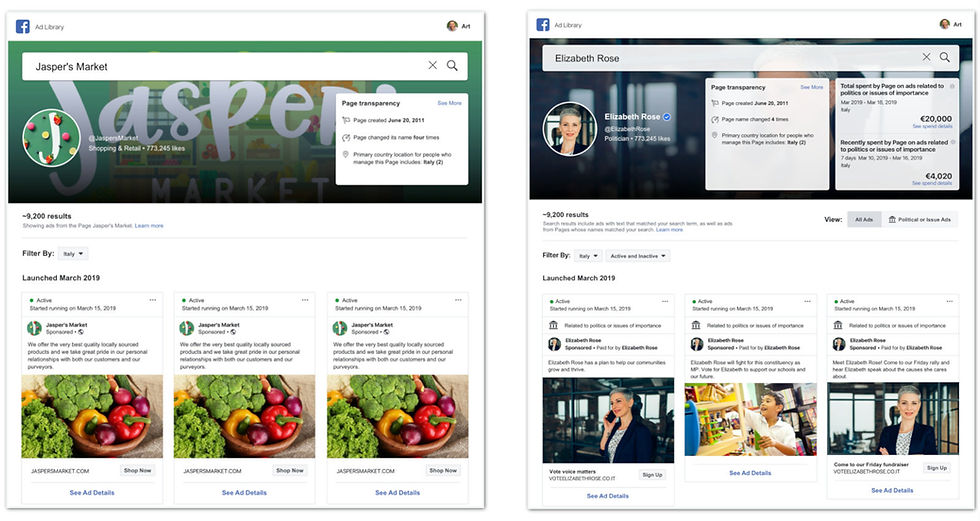The image size is (980, 521).
Task: Click Elizabeth Rose avatar on Friday rally ad
Action: click(838, 344)
